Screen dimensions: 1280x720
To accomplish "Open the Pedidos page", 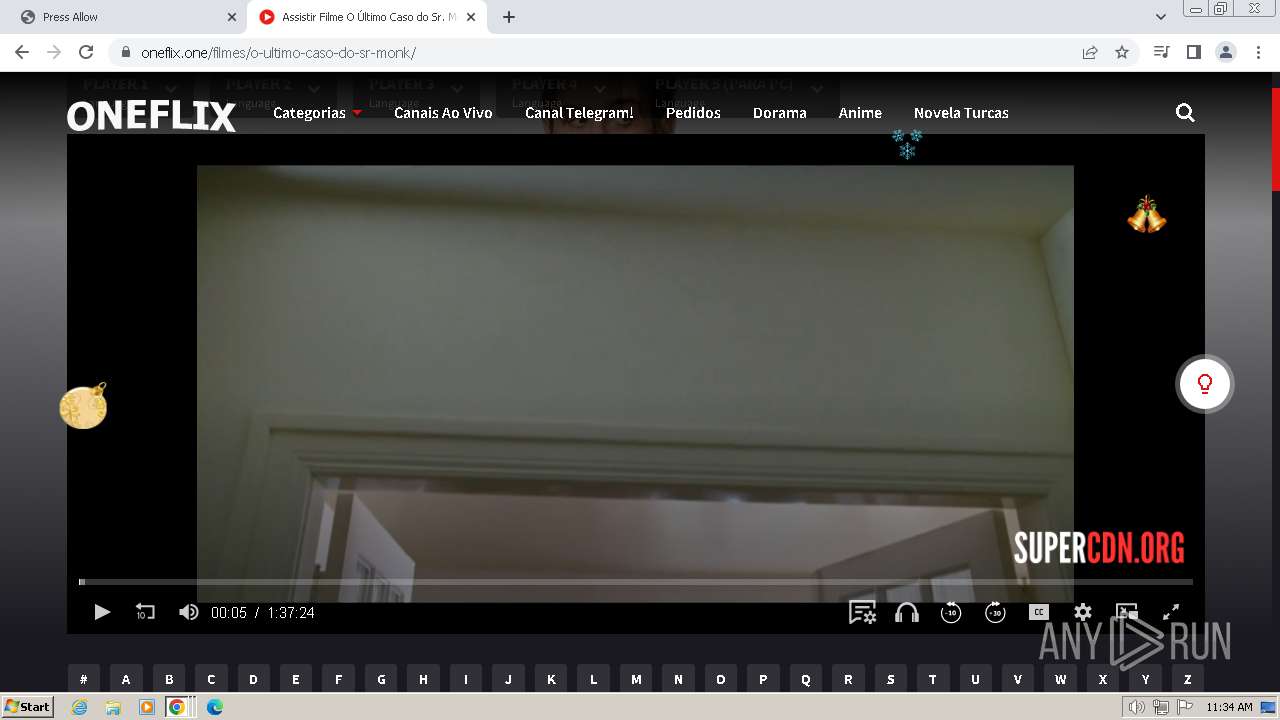I will click(x=693, y=113).
